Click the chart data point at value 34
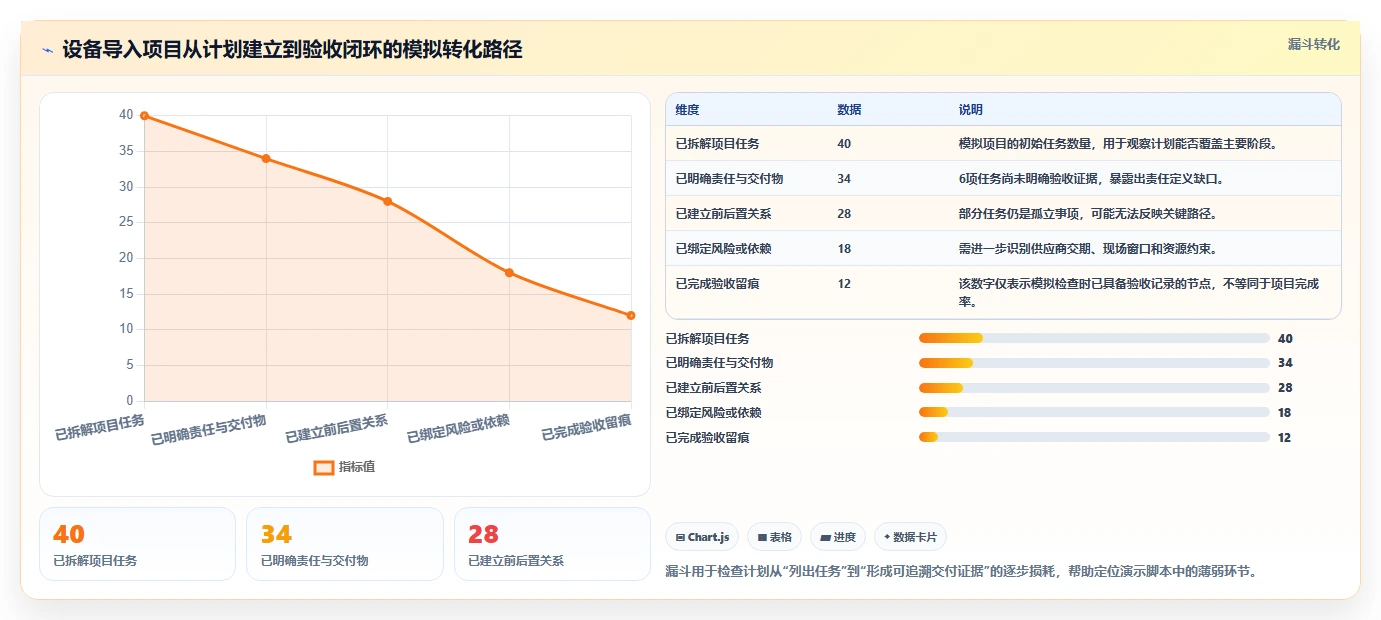1381x620 pixels. point(266,158)
